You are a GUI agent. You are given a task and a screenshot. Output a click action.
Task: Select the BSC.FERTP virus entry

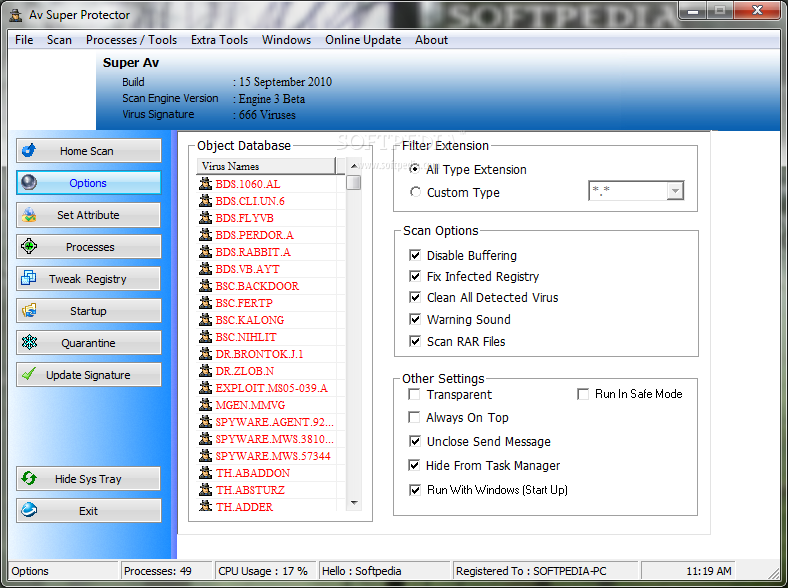(244, 303)
